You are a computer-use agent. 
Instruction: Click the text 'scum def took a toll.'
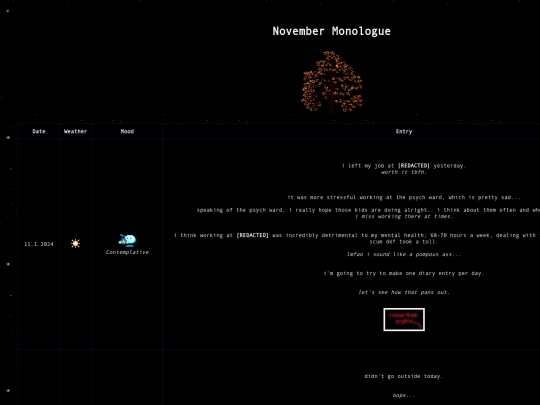click(x=404, y=242)
